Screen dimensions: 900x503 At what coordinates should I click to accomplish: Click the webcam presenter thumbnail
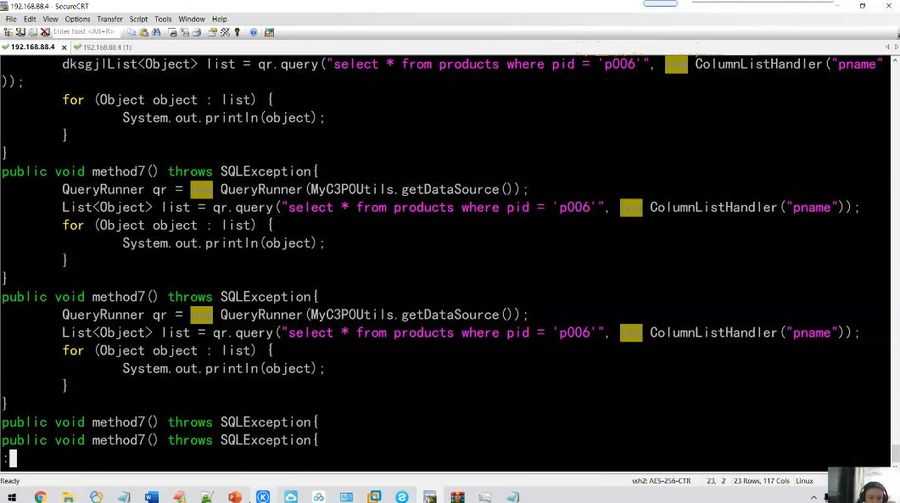[864, 485]
